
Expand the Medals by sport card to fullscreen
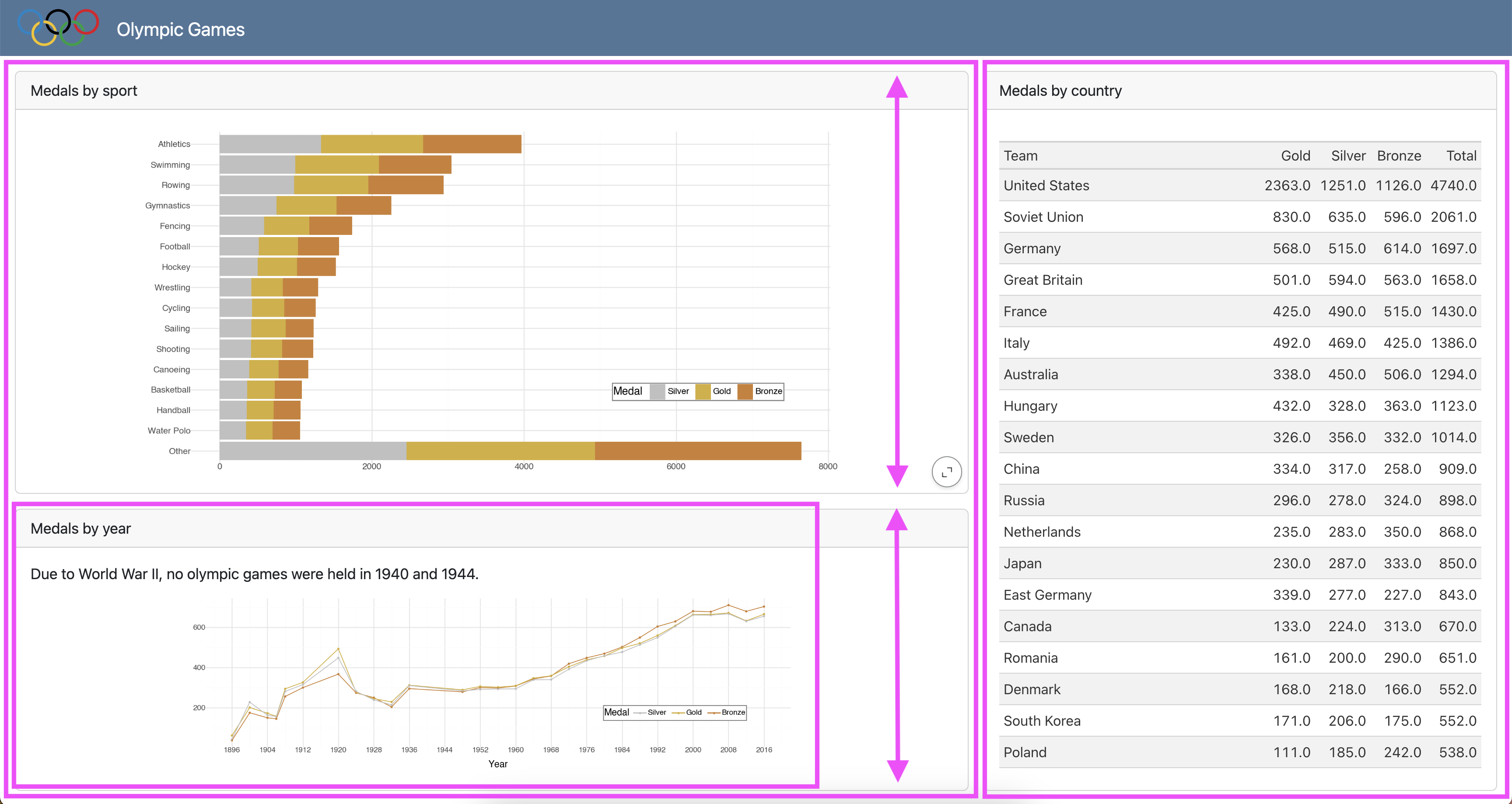[946, 472]
